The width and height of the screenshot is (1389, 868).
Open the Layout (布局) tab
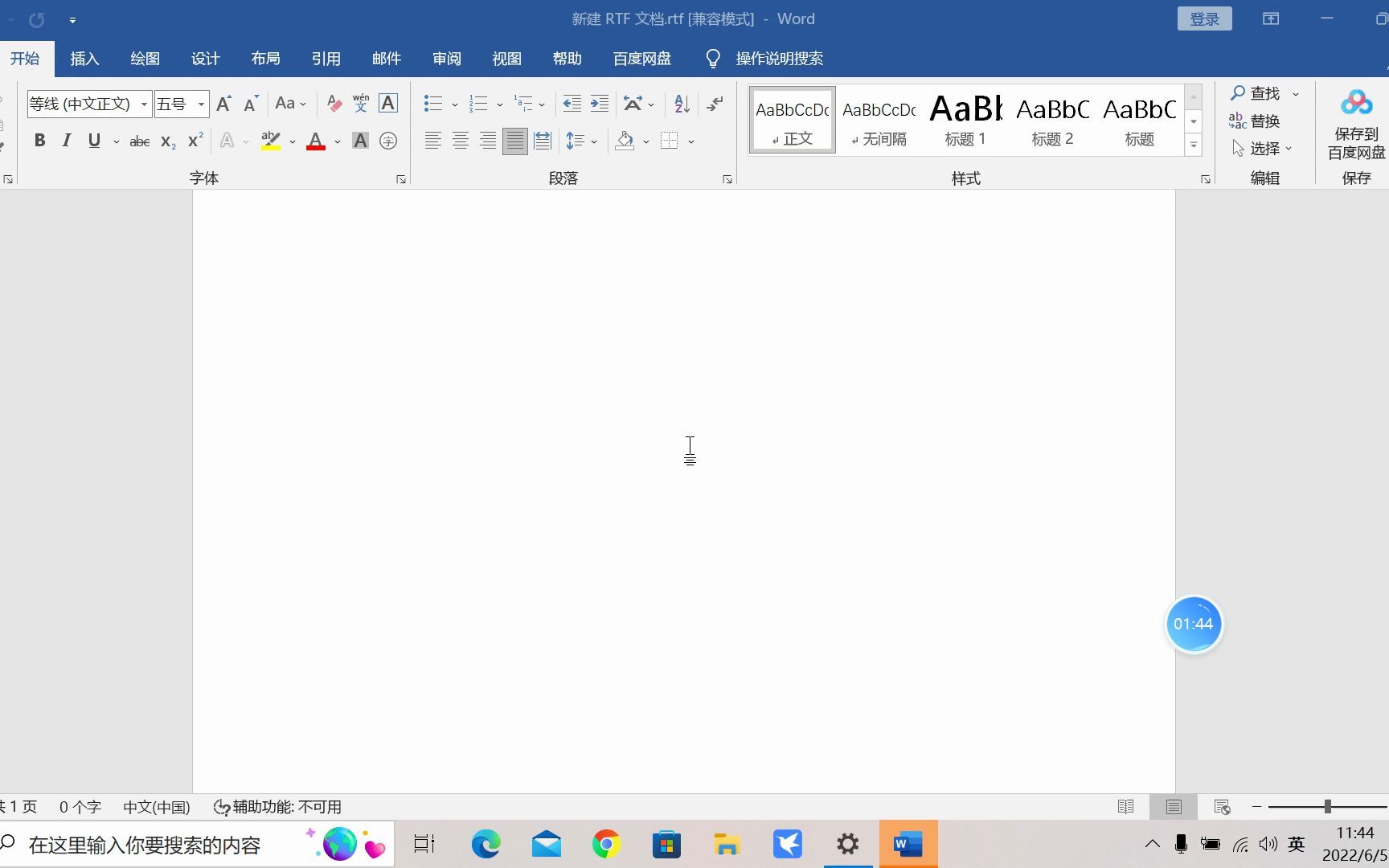tap(265, 59)
